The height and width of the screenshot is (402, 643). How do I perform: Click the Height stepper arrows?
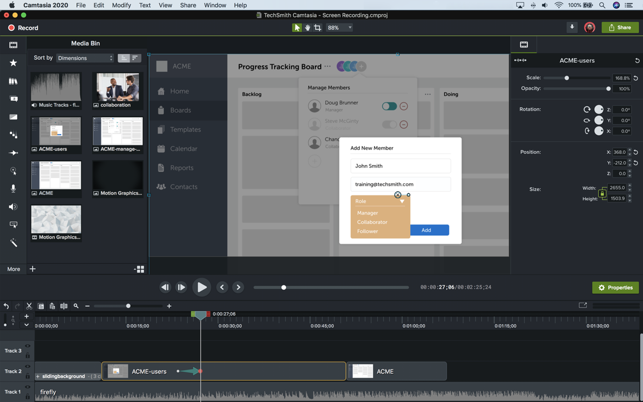629,199
